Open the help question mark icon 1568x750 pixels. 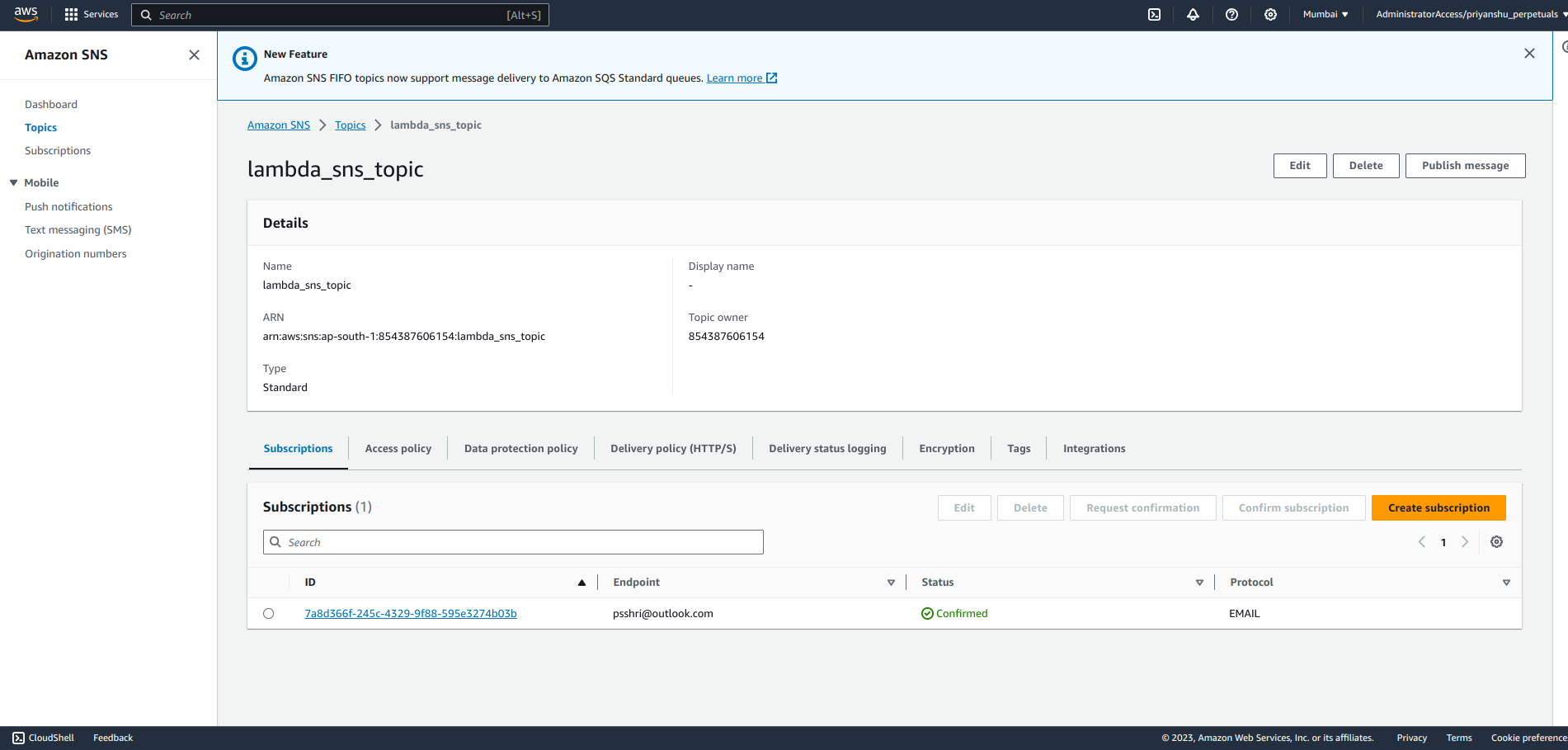1231,15
